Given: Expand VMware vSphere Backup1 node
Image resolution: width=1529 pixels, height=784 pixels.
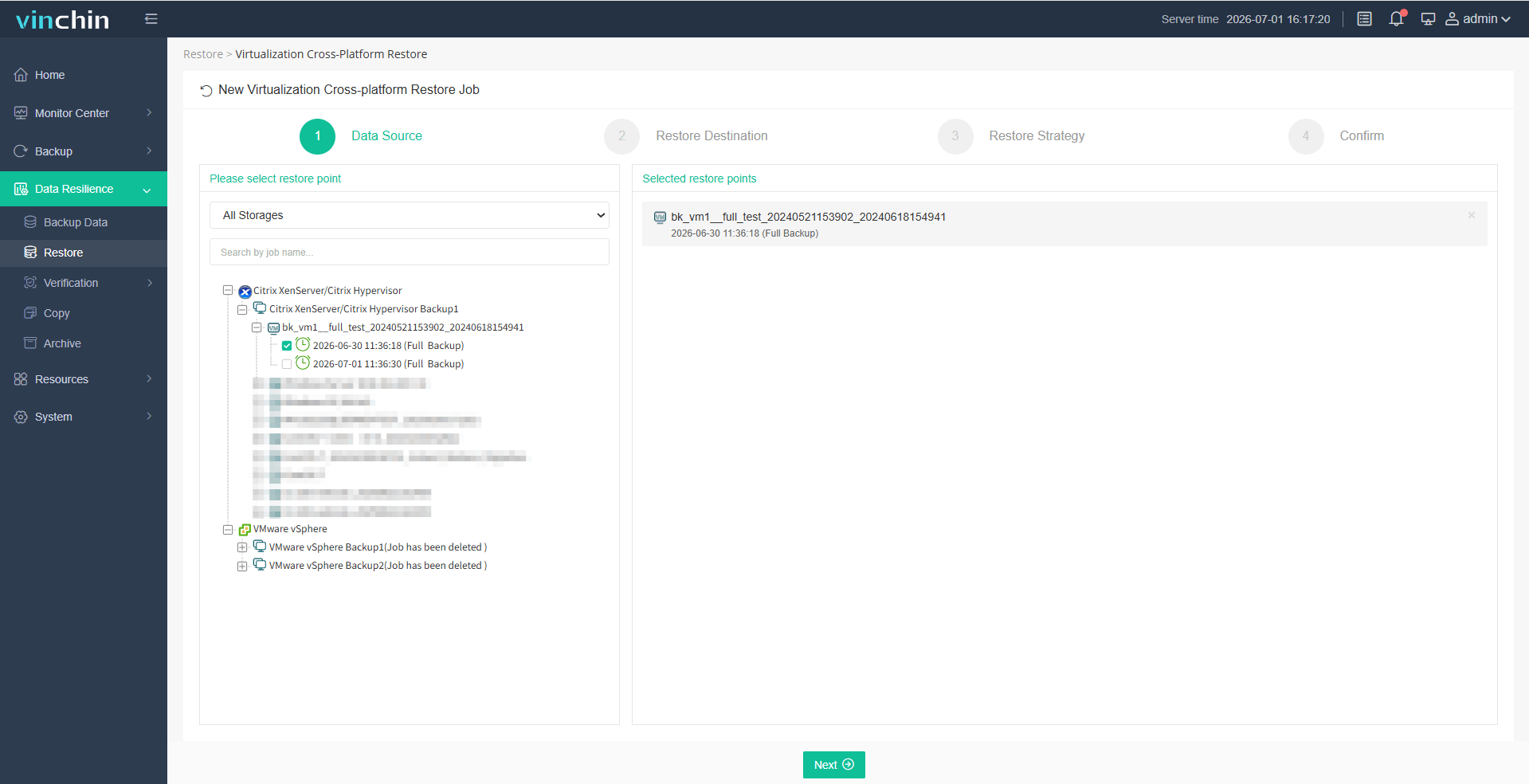Looking at the screenshot, I should tap(242, 547).
